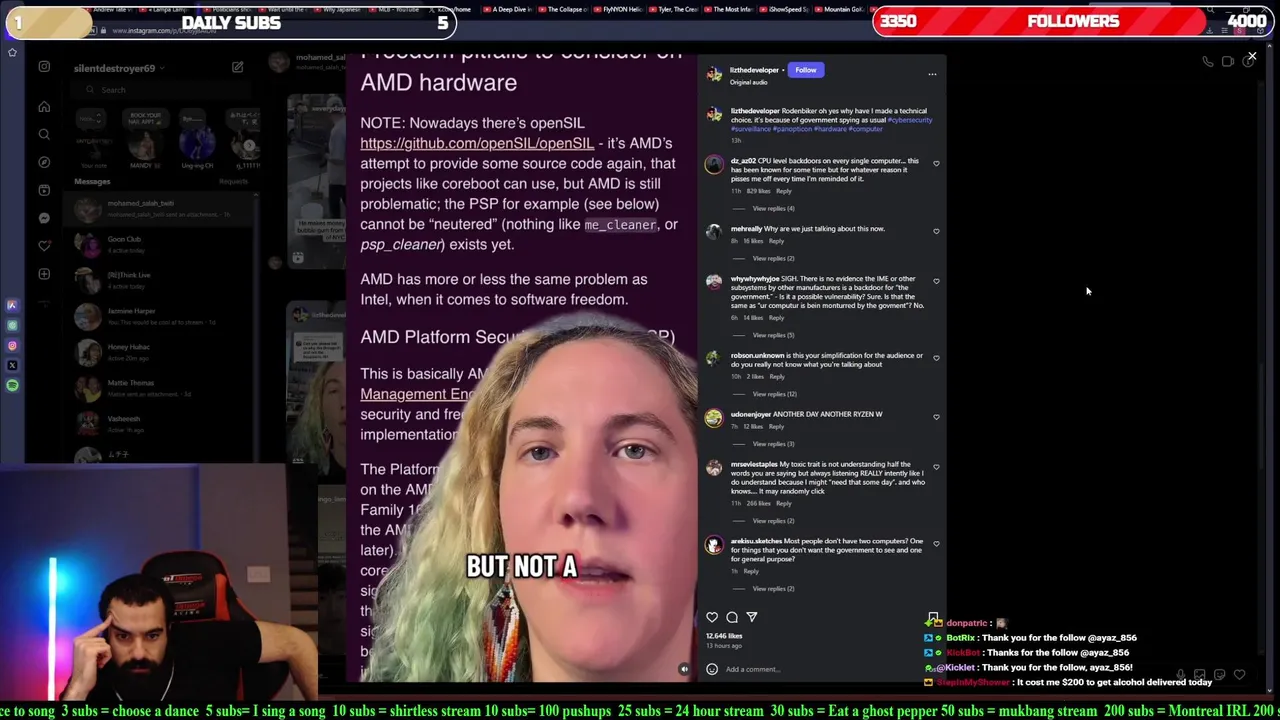Click the #cybersecurity hashtag
This screenshot has width=1280, height=720.
(910, 120)
